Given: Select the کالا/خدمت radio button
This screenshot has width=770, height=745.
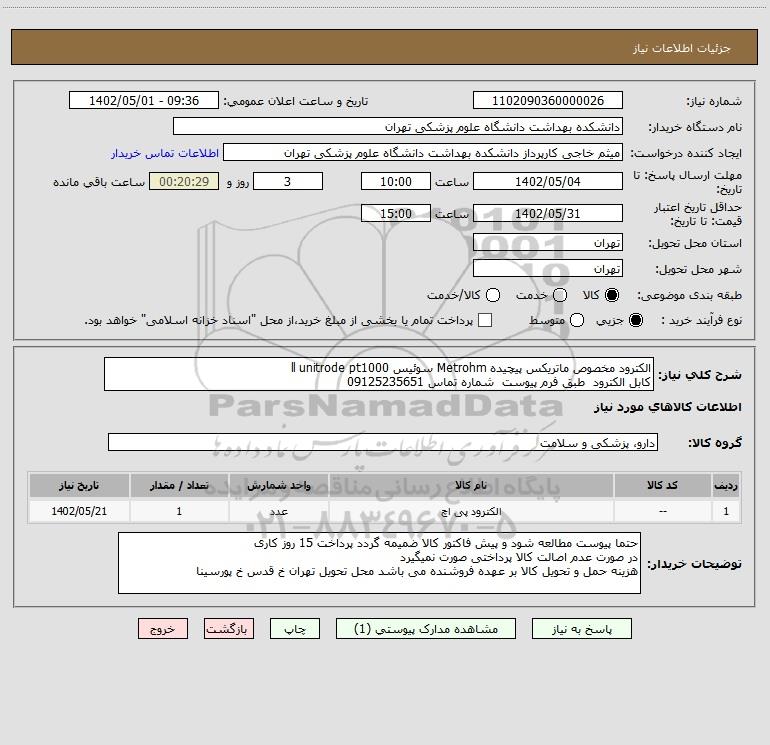Looking at the screenshot, I should point(493,295).
